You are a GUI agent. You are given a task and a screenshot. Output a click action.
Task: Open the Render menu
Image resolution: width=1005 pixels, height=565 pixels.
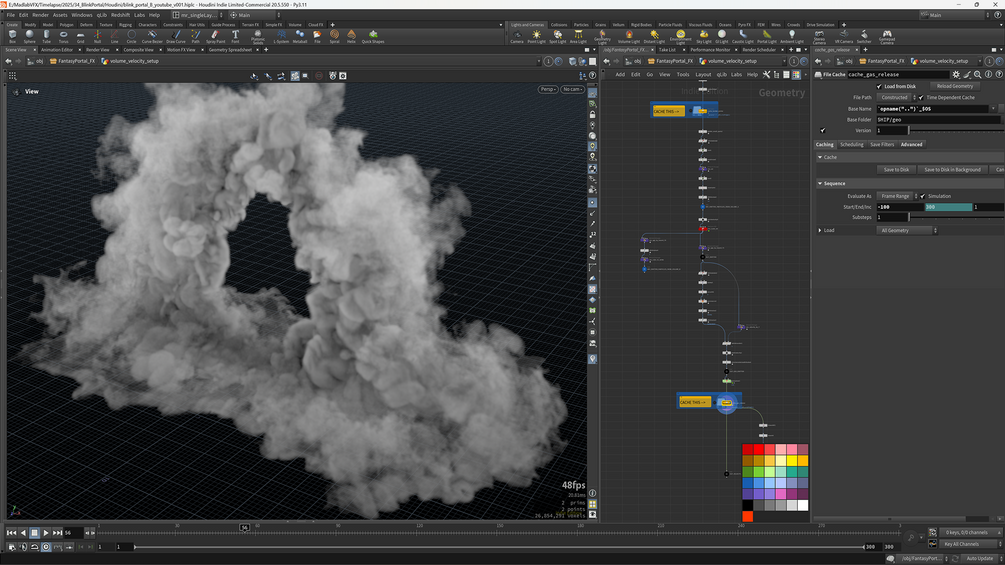40,15
